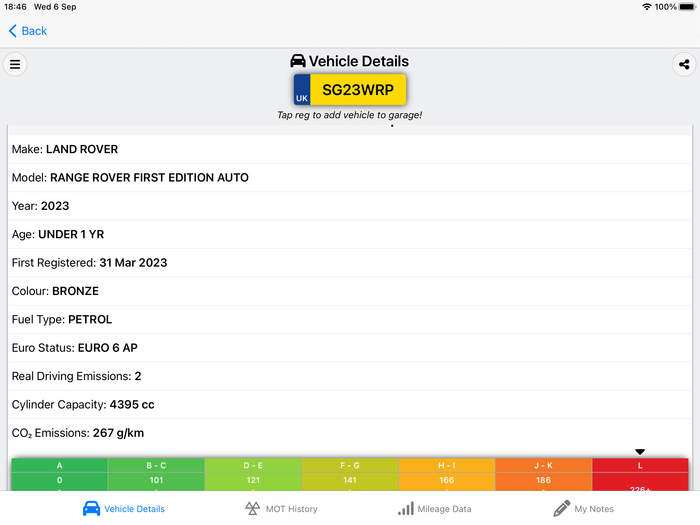Tap the pencil icon for notes

point(561,508)
